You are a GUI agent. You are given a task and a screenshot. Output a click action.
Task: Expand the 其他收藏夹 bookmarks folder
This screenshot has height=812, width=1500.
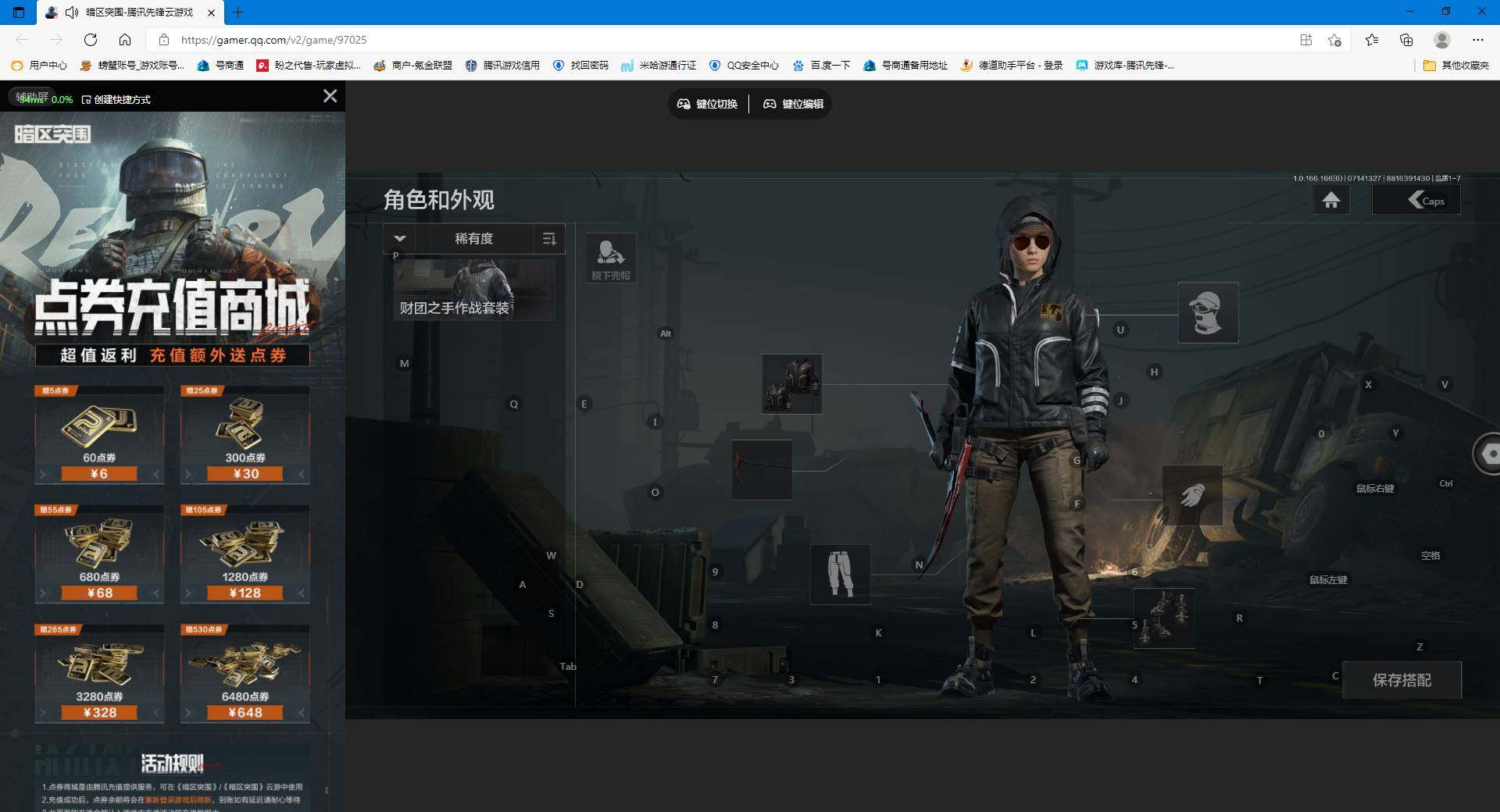[1456, 66]
